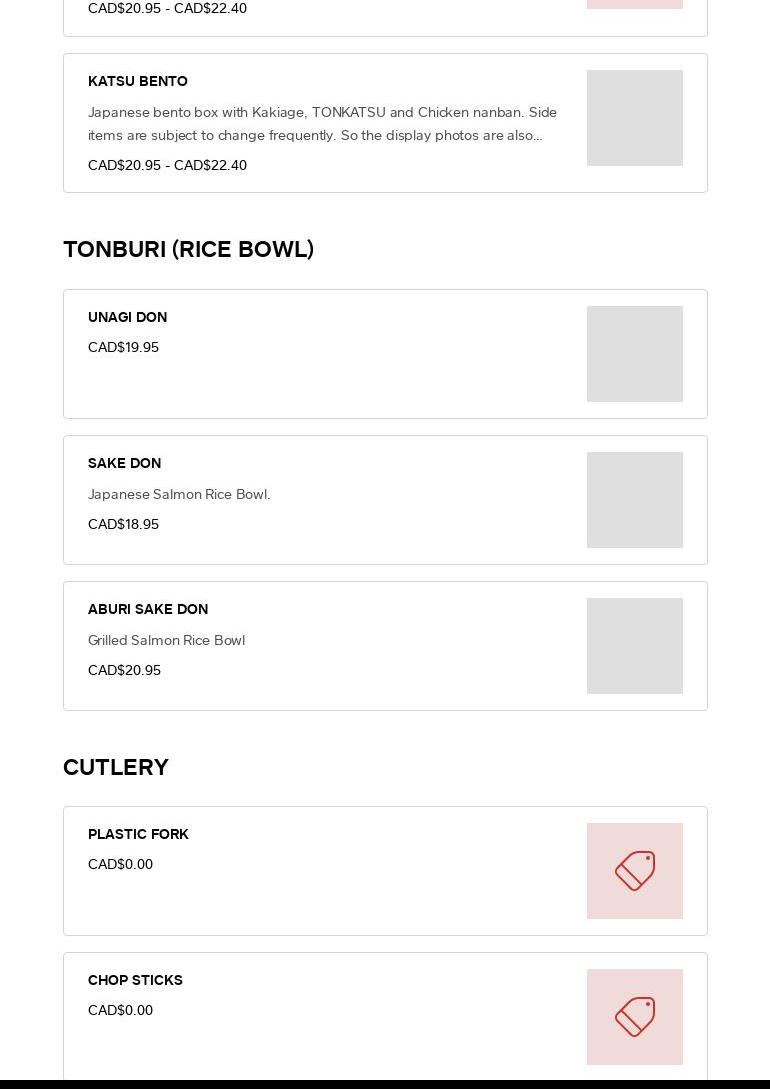This screenshot has width=770, height=1089.
Task: Open the Aburi Sake Don image thumbnail
Action: click(635, 646)
